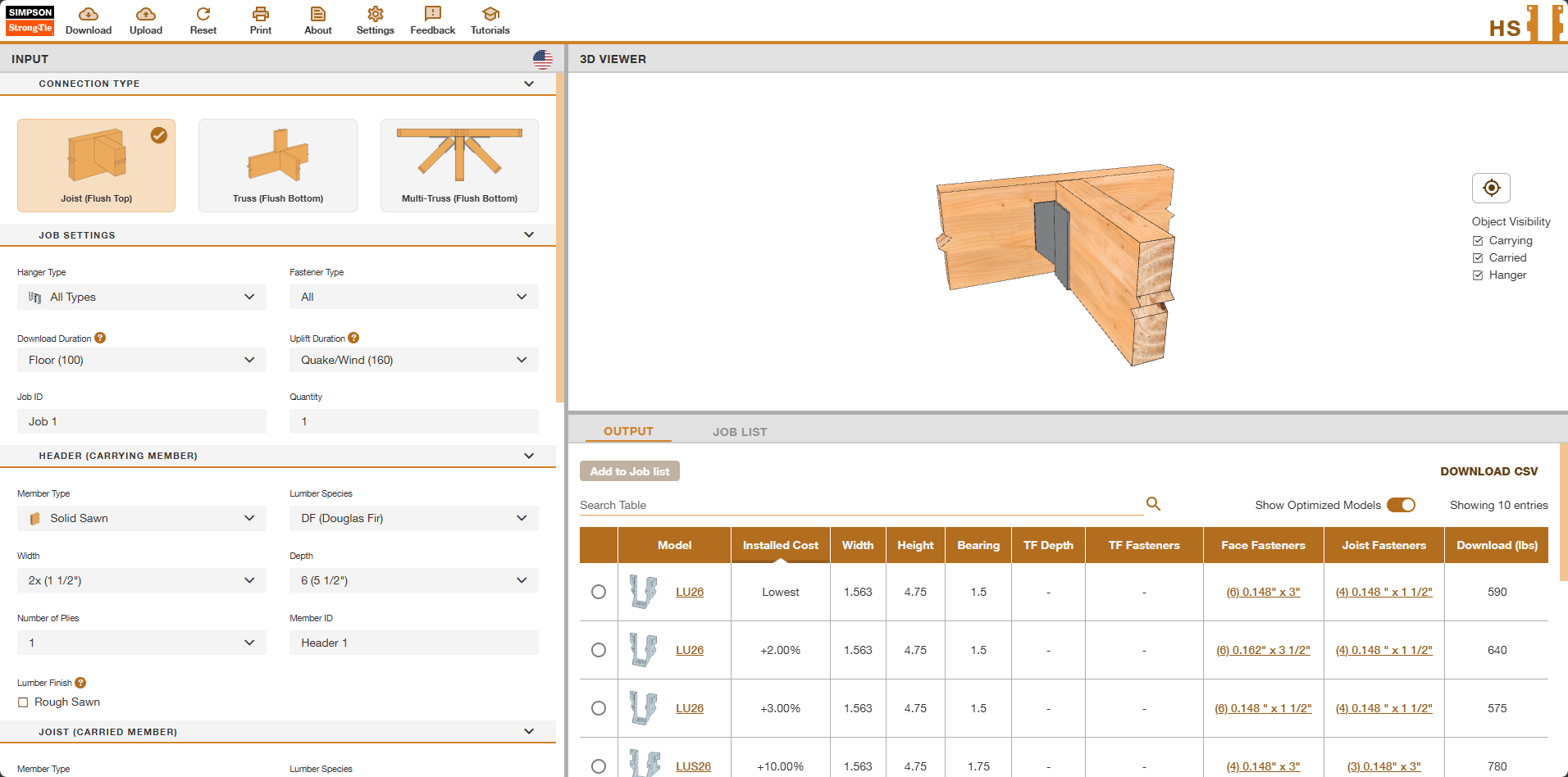Toggle Show Optimized Models switch
The height and width of the screenshot is (777, 1568).
[1401, 505]
